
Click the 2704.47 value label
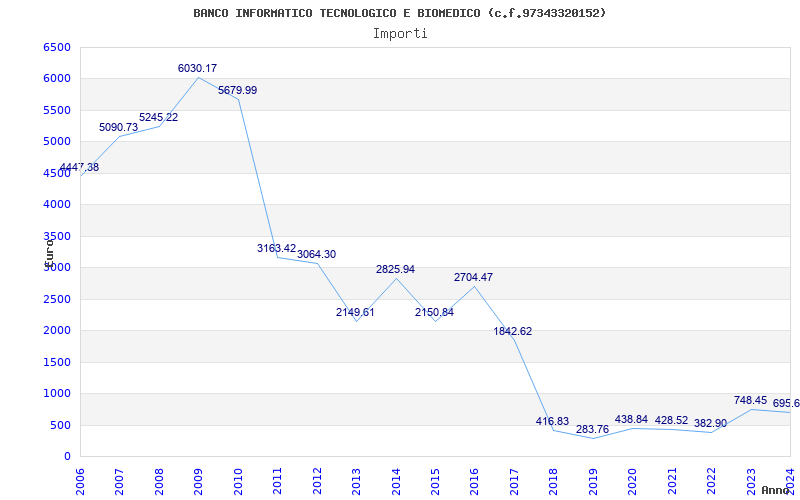[x=473, y=278]
